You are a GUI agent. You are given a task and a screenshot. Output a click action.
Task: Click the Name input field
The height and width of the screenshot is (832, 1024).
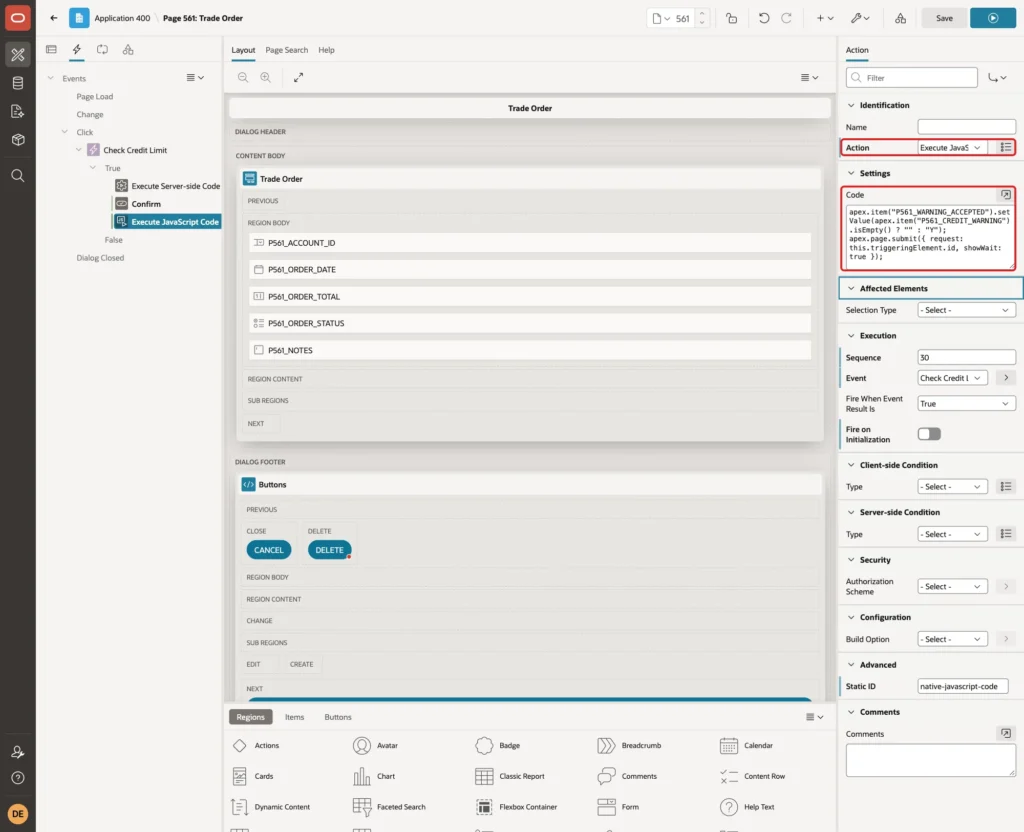966,127
